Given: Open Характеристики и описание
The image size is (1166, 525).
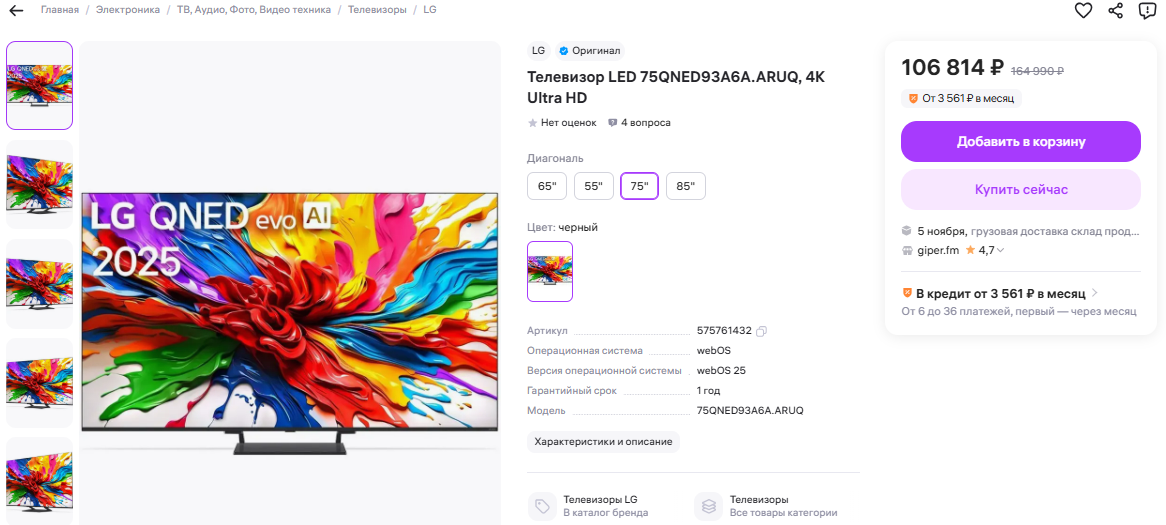Looking at the screenshot, I should (x=603, y=442).
